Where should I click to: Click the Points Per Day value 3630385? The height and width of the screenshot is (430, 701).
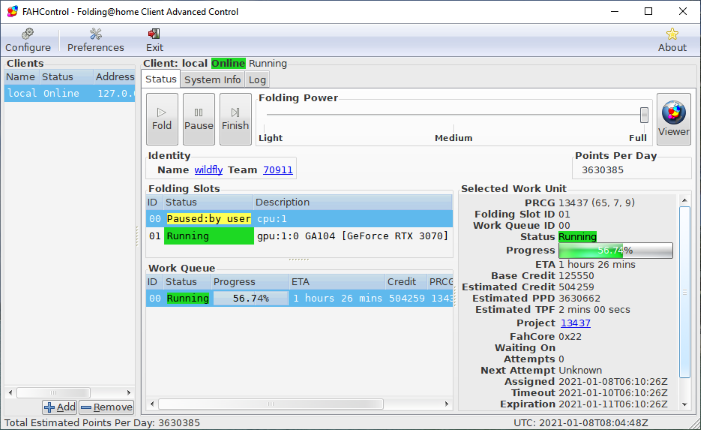click(602, 170)
